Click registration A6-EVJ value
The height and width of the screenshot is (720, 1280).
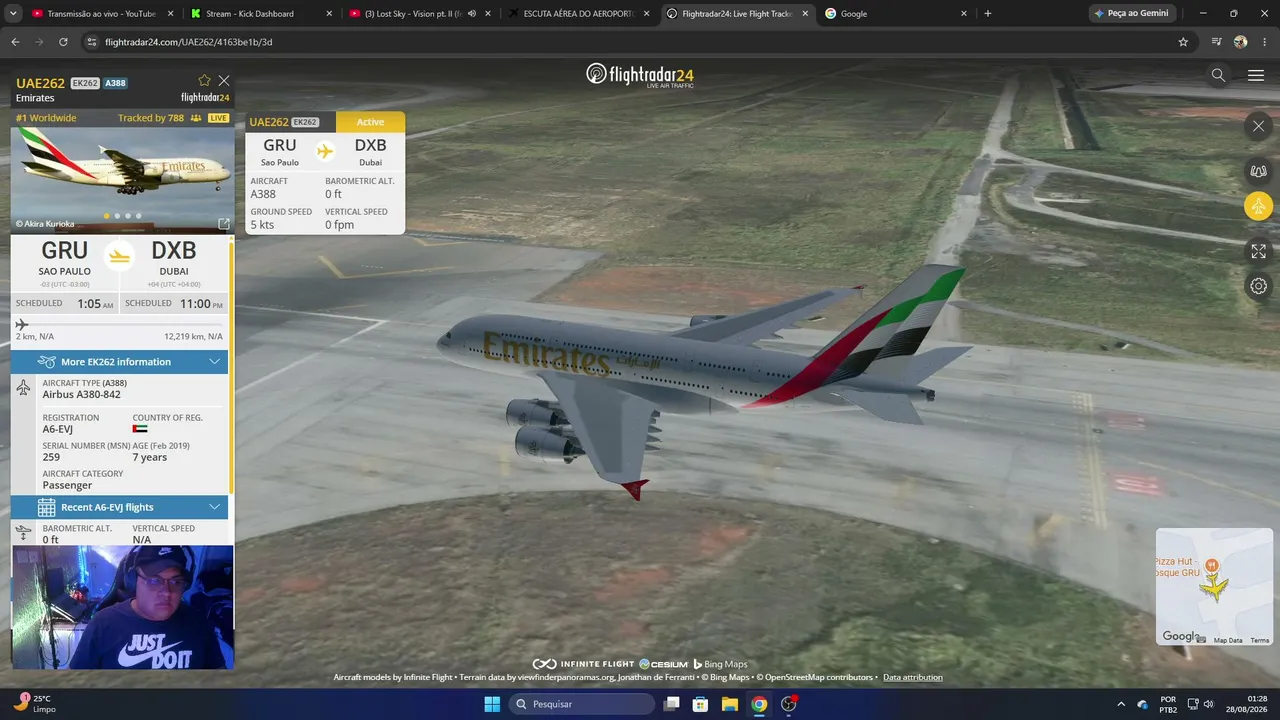point(58,429)
